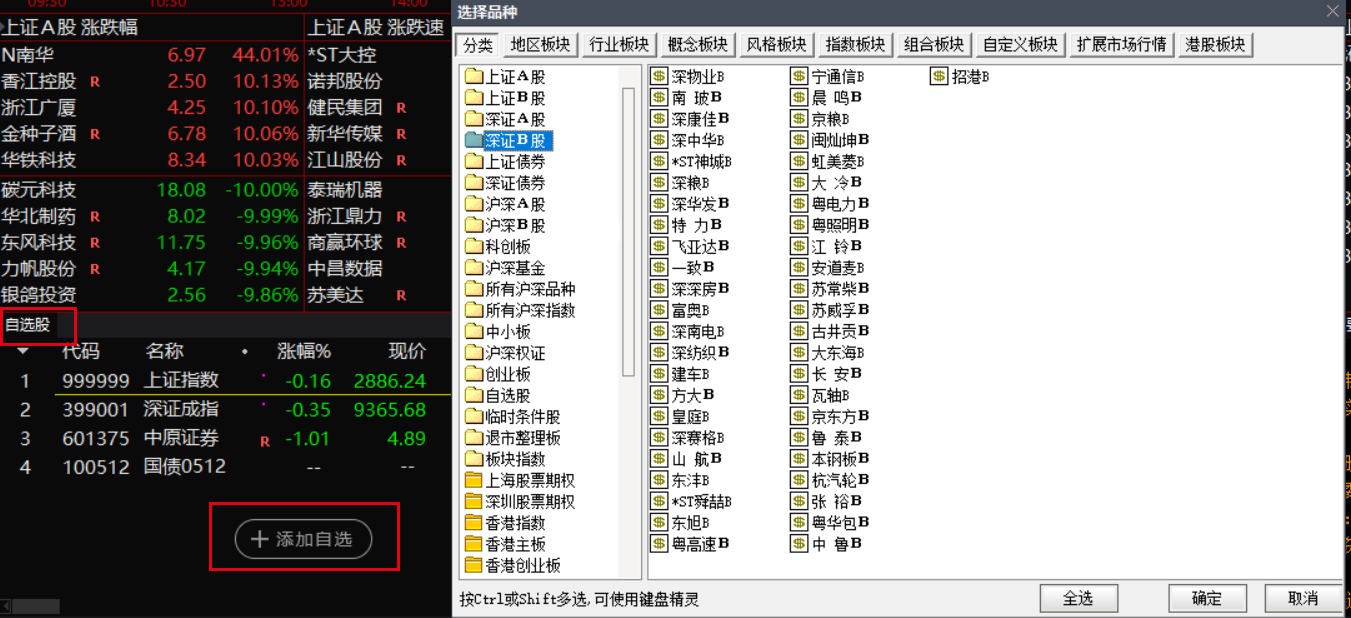Switch to the 指数板块 tab
Image resolution: width=1351 pixels, height=618 pixels.
coord(856,45)
